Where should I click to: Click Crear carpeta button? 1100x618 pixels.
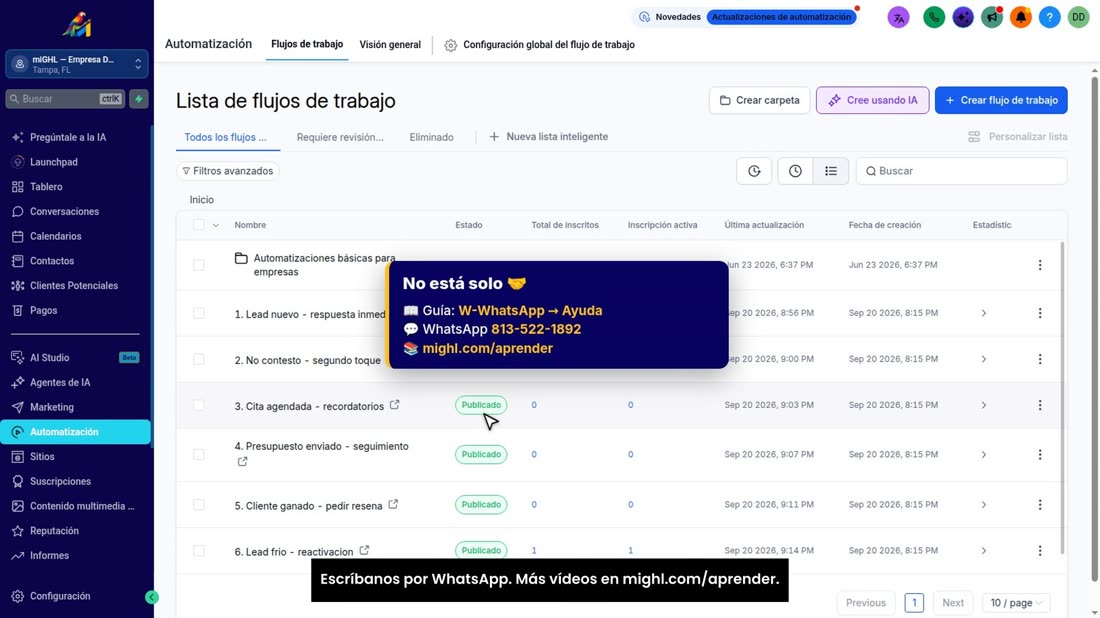pos(759,100)
